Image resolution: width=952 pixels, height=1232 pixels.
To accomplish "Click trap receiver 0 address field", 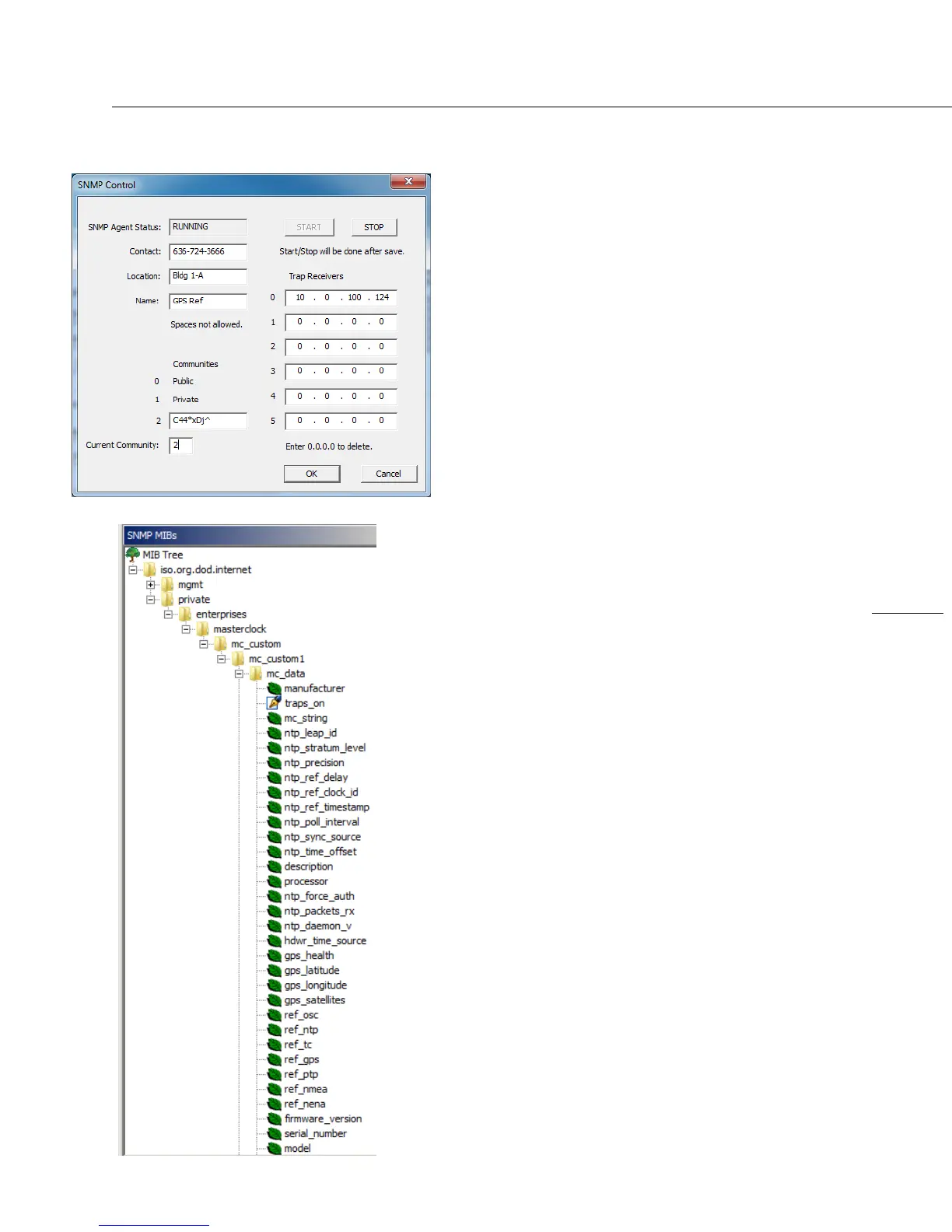I will 341,298.
